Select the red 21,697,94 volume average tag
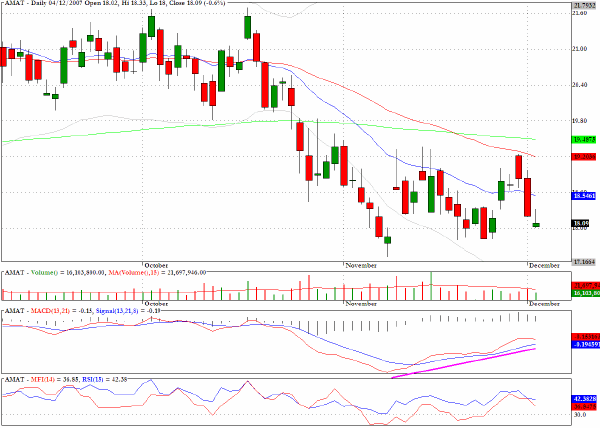Viewport: 600px width, 428px height. point(586,285)
